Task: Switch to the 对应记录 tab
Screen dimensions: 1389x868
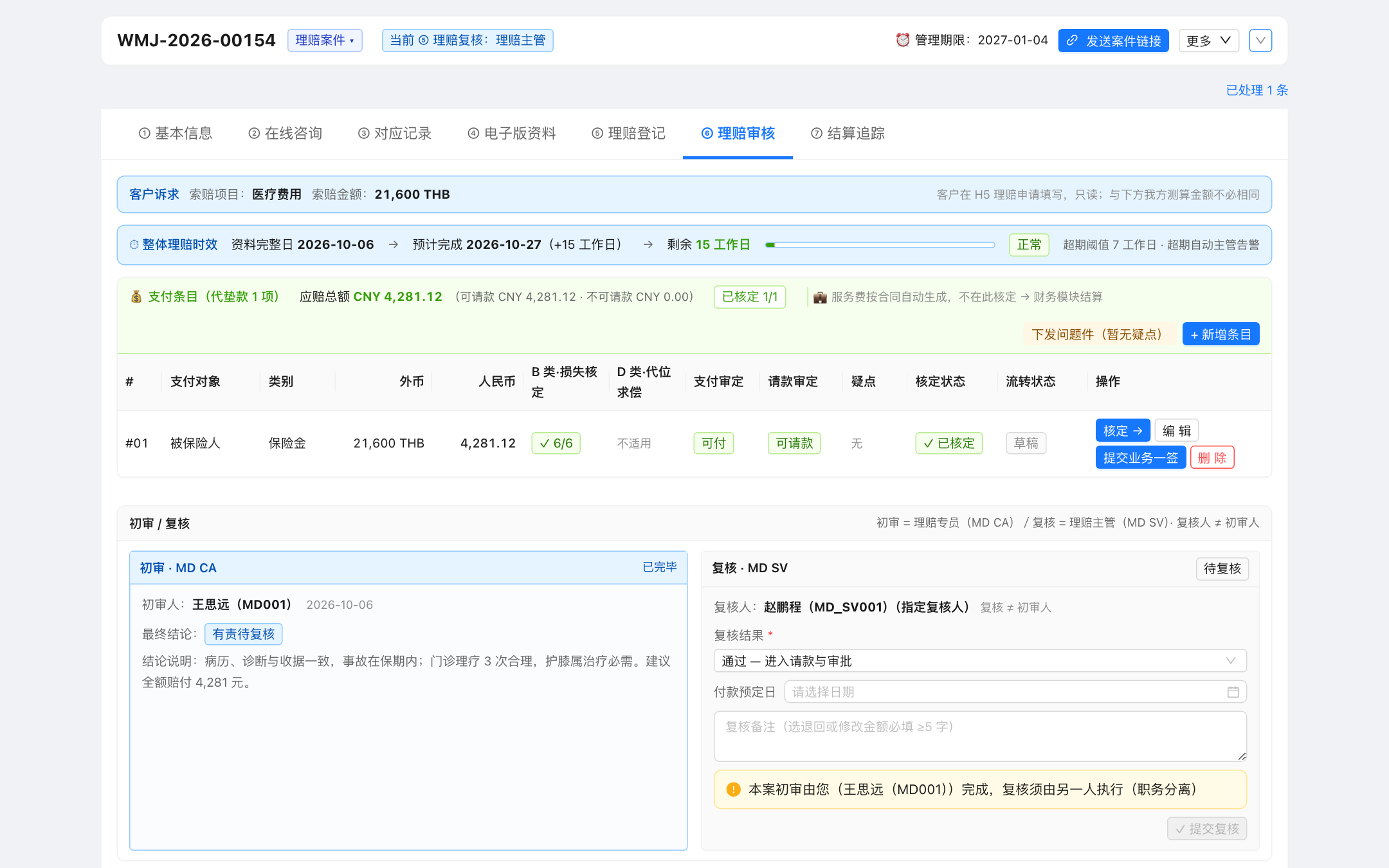Action: coord(394,133)
